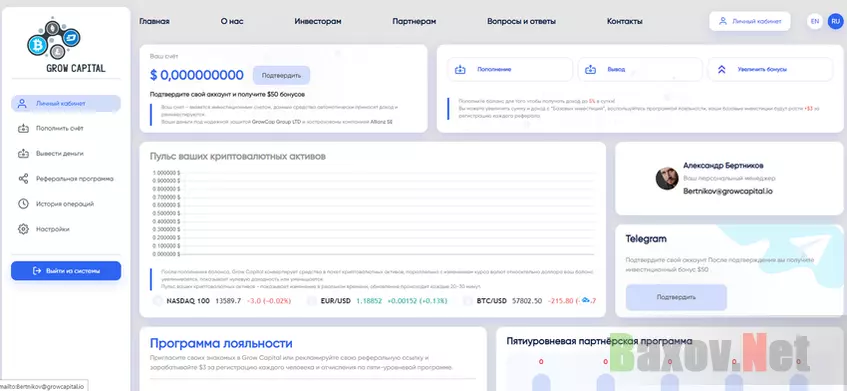This screenshot has height=391, width=847.
Task: Open the Инвесторам menu item
Action: coord(318,22)
